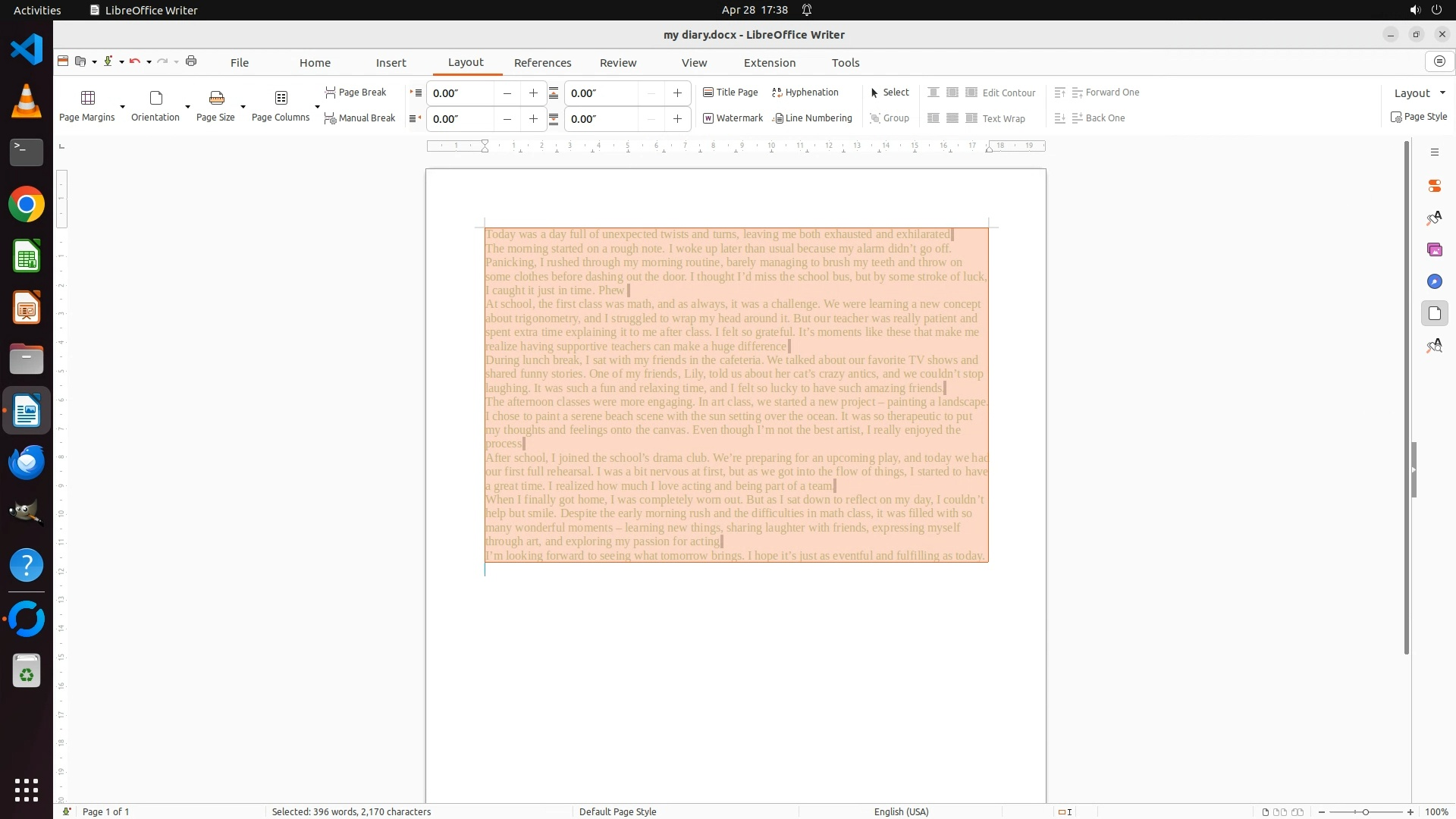Screen dimensions: 1456x819
Task: Click the Orientation page icon
Action: tap(155, 98)
